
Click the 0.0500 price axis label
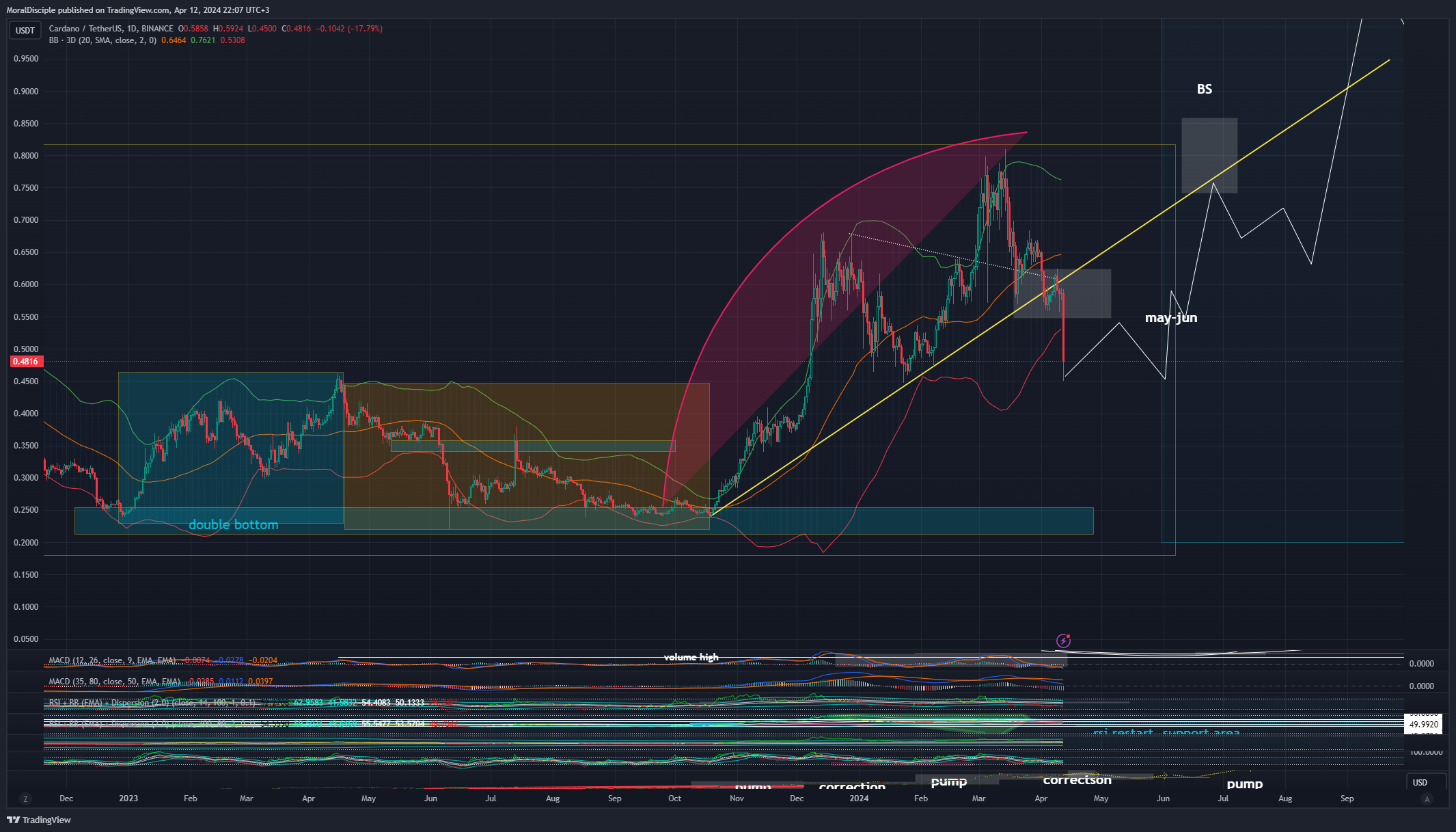(x=26, y=639)
